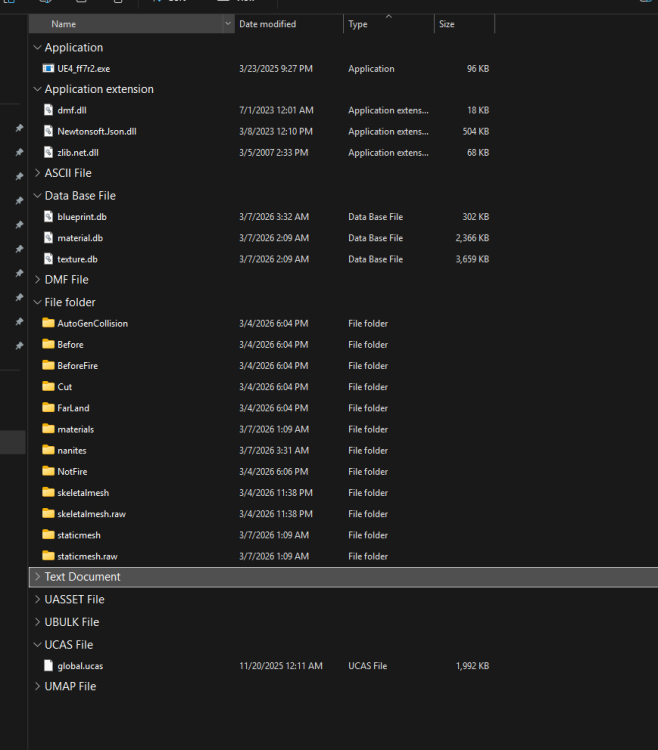Select the AutoGenCollision folder name

93,323
